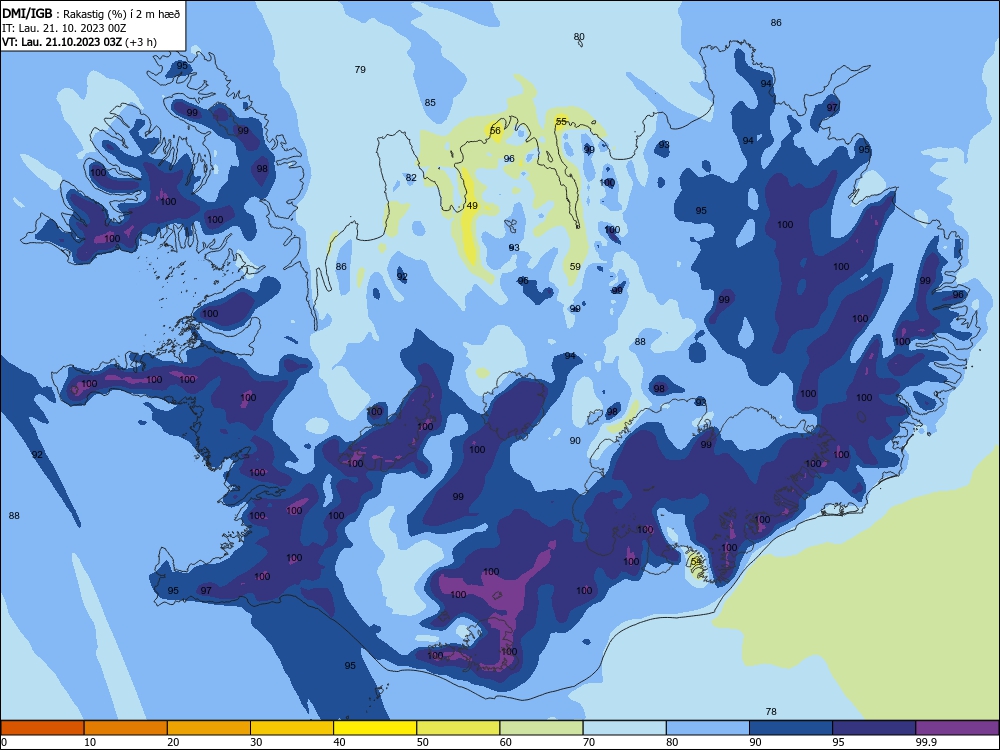Click the '90' legend scale label

point(756,742)
